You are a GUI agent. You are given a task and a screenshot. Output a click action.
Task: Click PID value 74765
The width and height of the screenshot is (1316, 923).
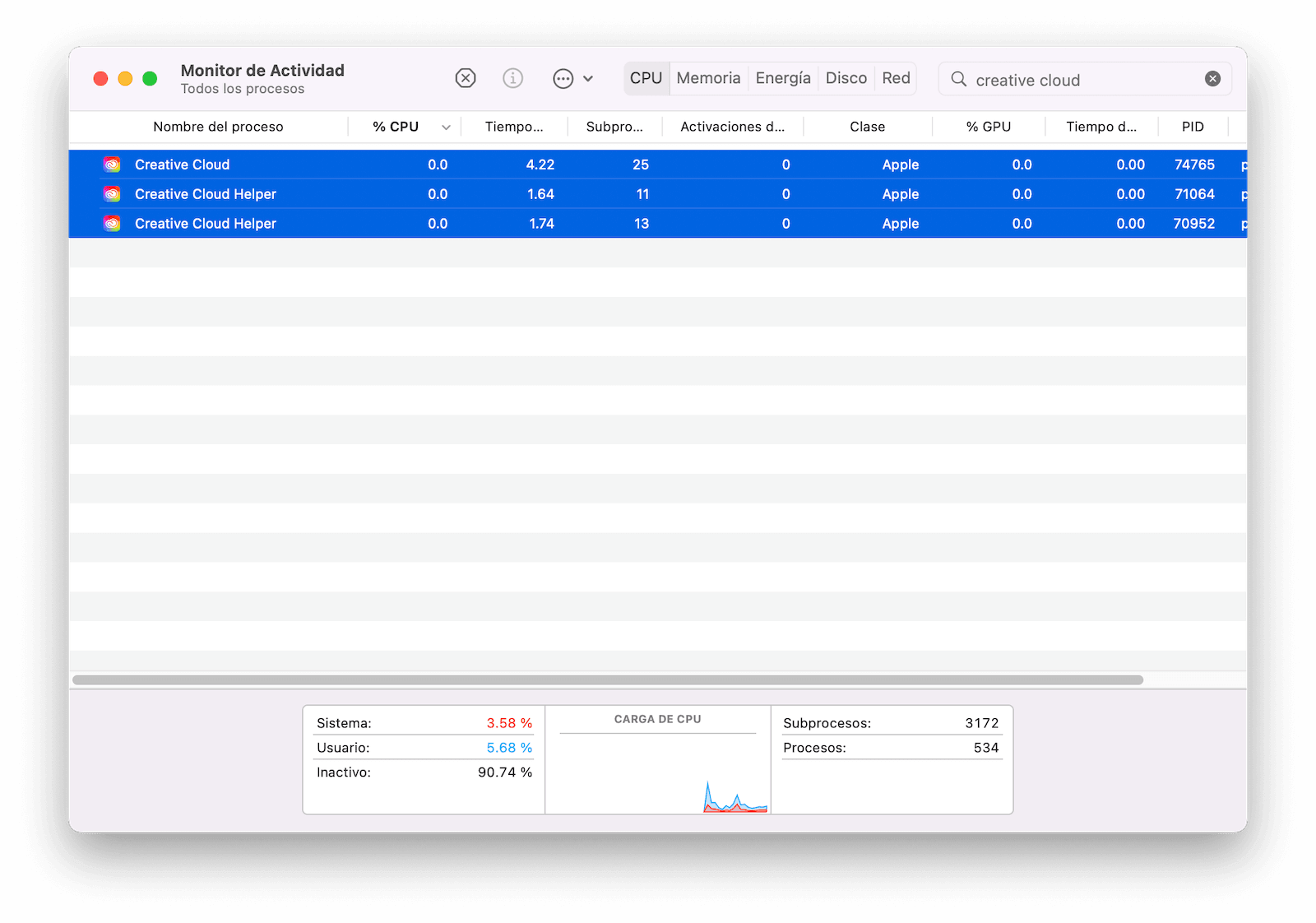[x=1194, y=165]
